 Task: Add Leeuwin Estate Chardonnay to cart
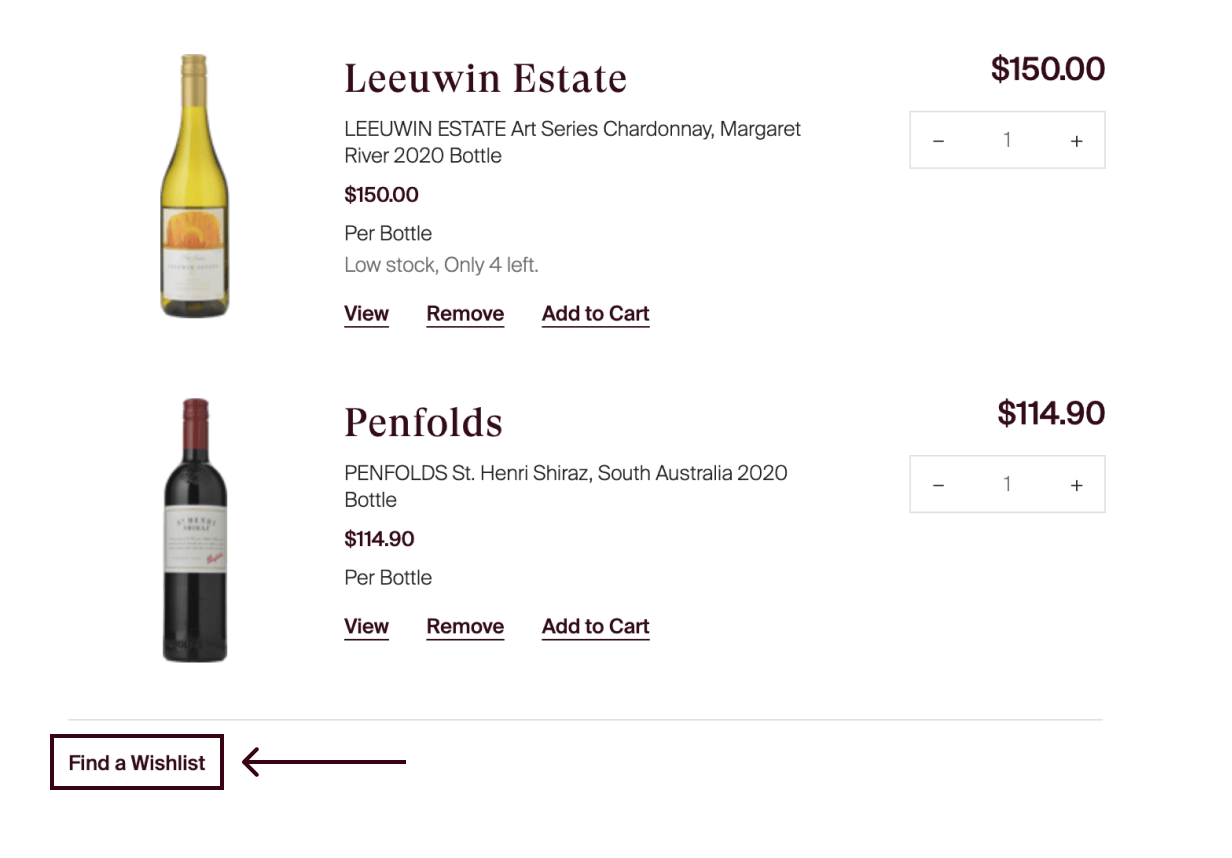pyautogui.click(x=596, y=314)
